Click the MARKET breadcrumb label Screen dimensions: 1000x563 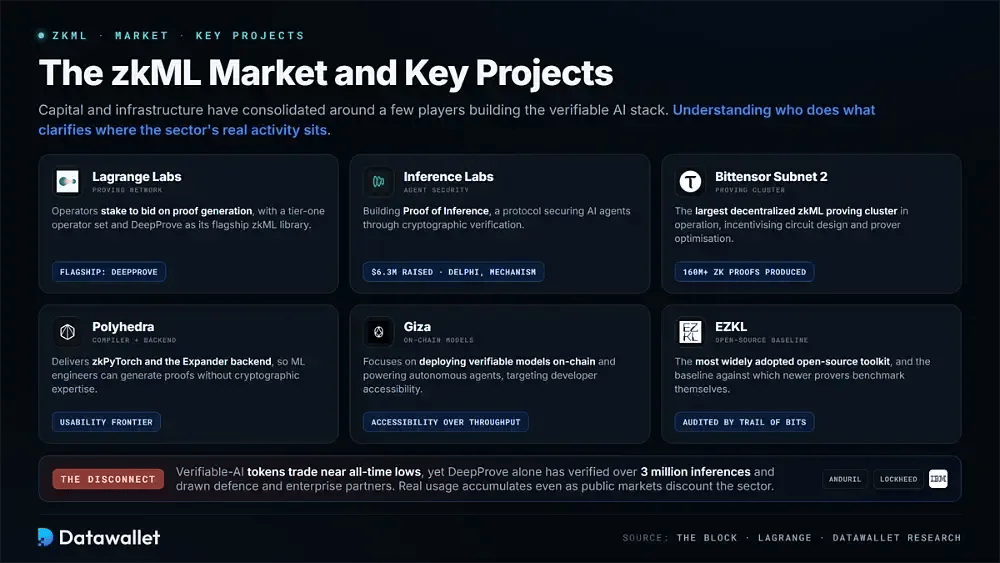142,36
